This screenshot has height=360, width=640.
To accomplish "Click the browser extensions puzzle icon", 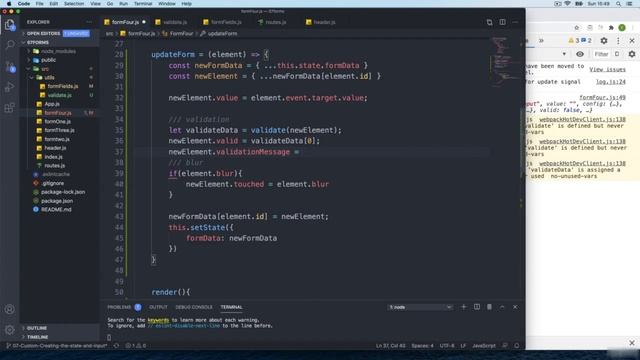I will 611,28.
